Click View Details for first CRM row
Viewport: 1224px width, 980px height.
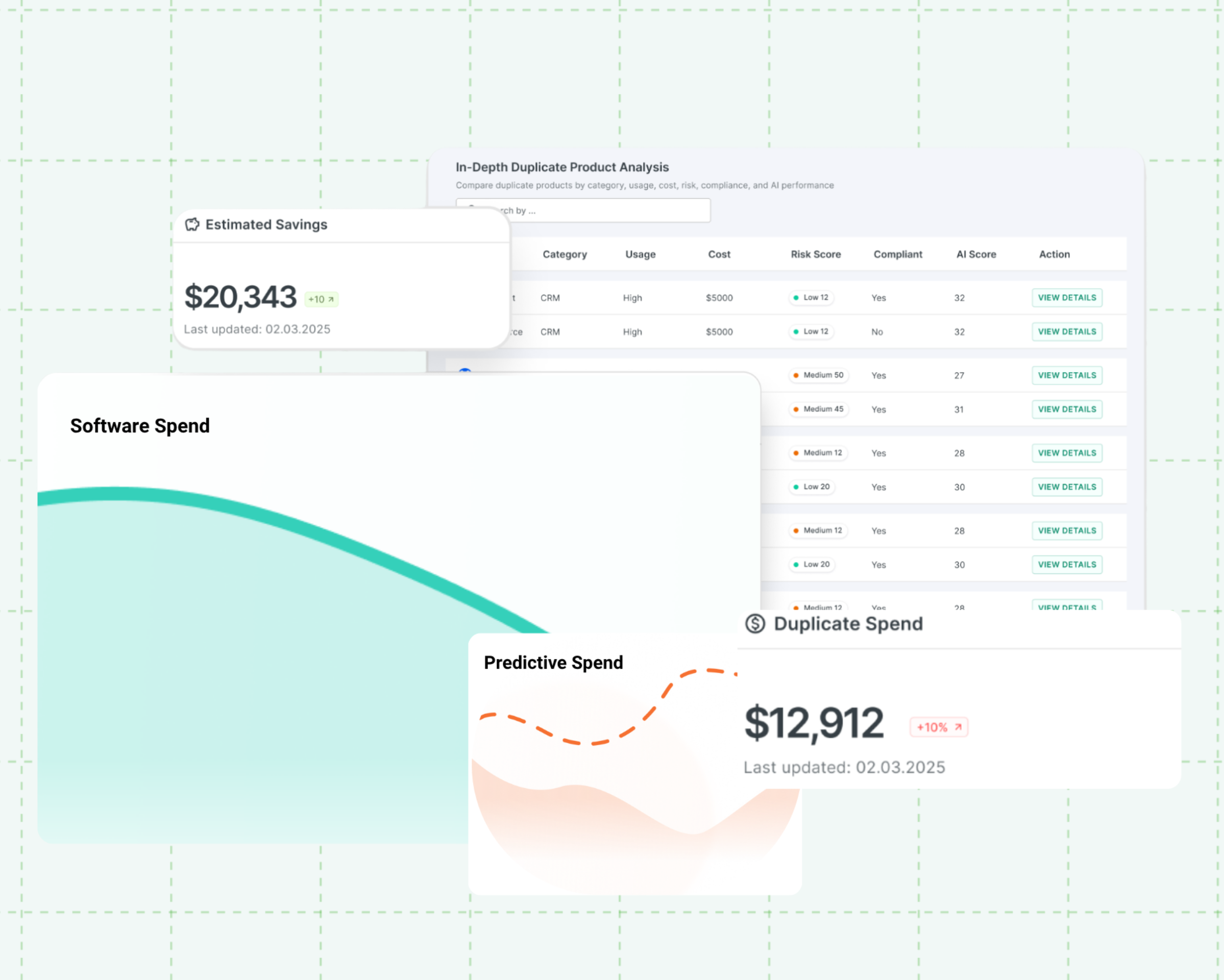click(1067, 298)
